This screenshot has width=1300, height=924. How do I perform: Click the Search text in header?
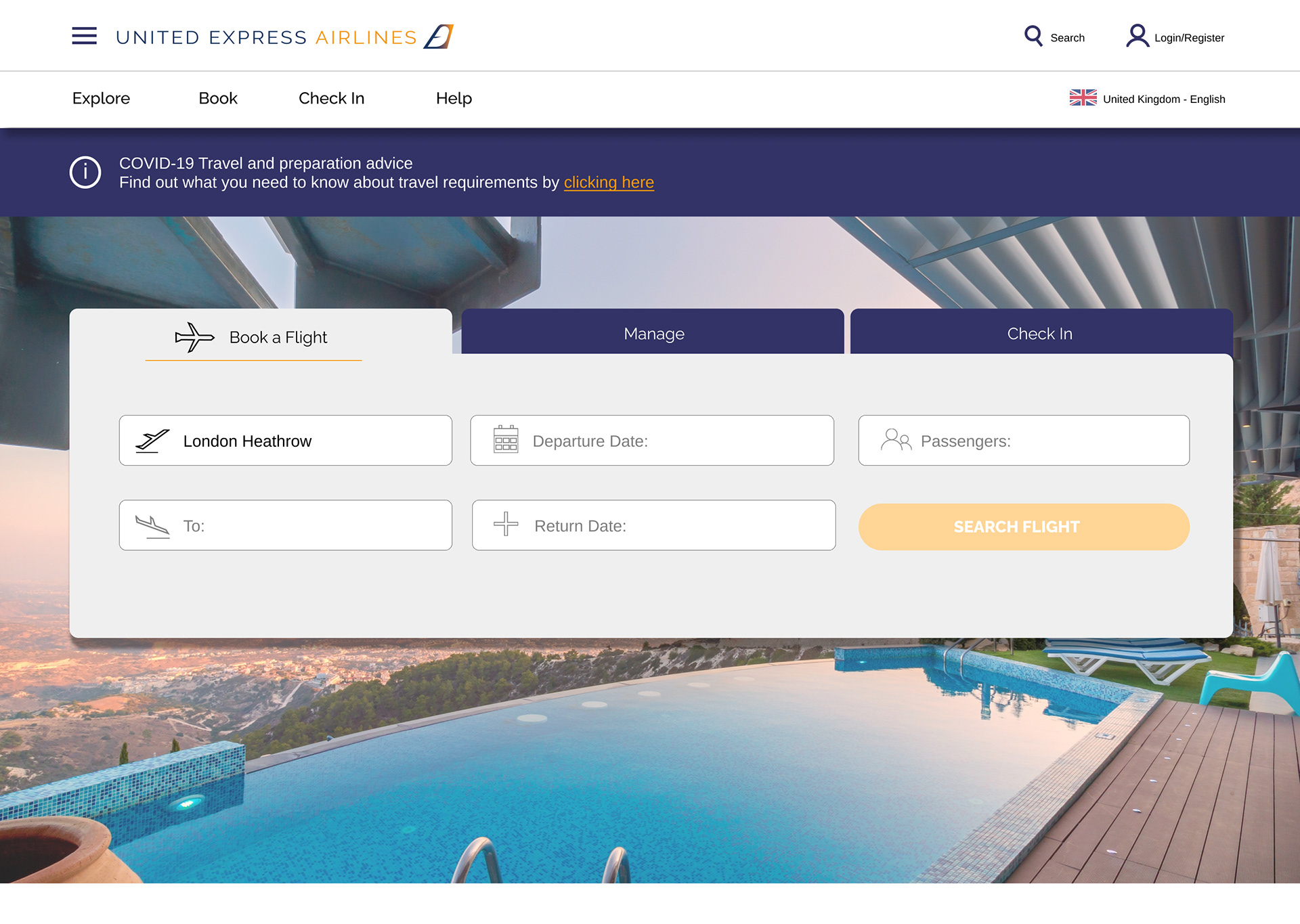click(x=1067, y=38)
